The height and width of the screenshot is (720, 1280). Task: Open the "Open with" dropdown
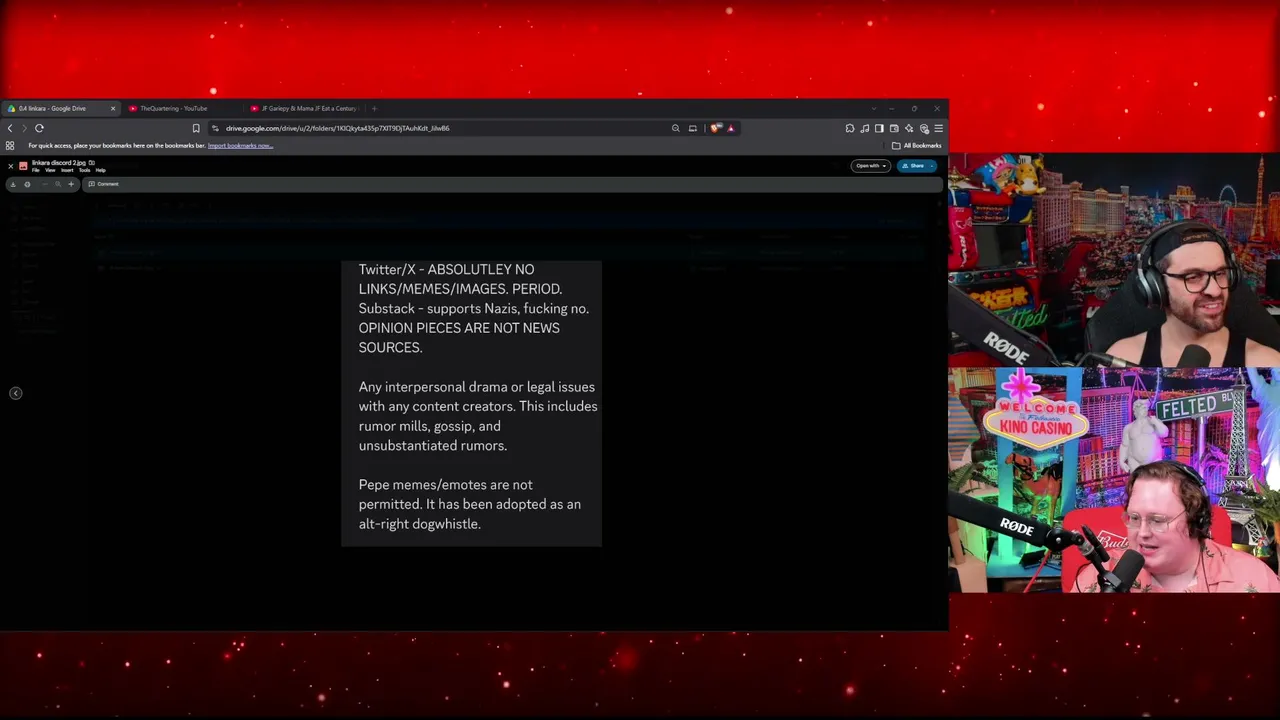click(870, 166)
